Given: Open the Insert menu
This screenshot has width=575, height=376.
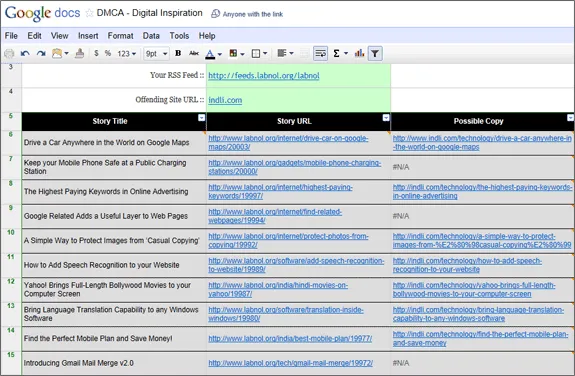Looking at the screenshot, I should [88, 36].
